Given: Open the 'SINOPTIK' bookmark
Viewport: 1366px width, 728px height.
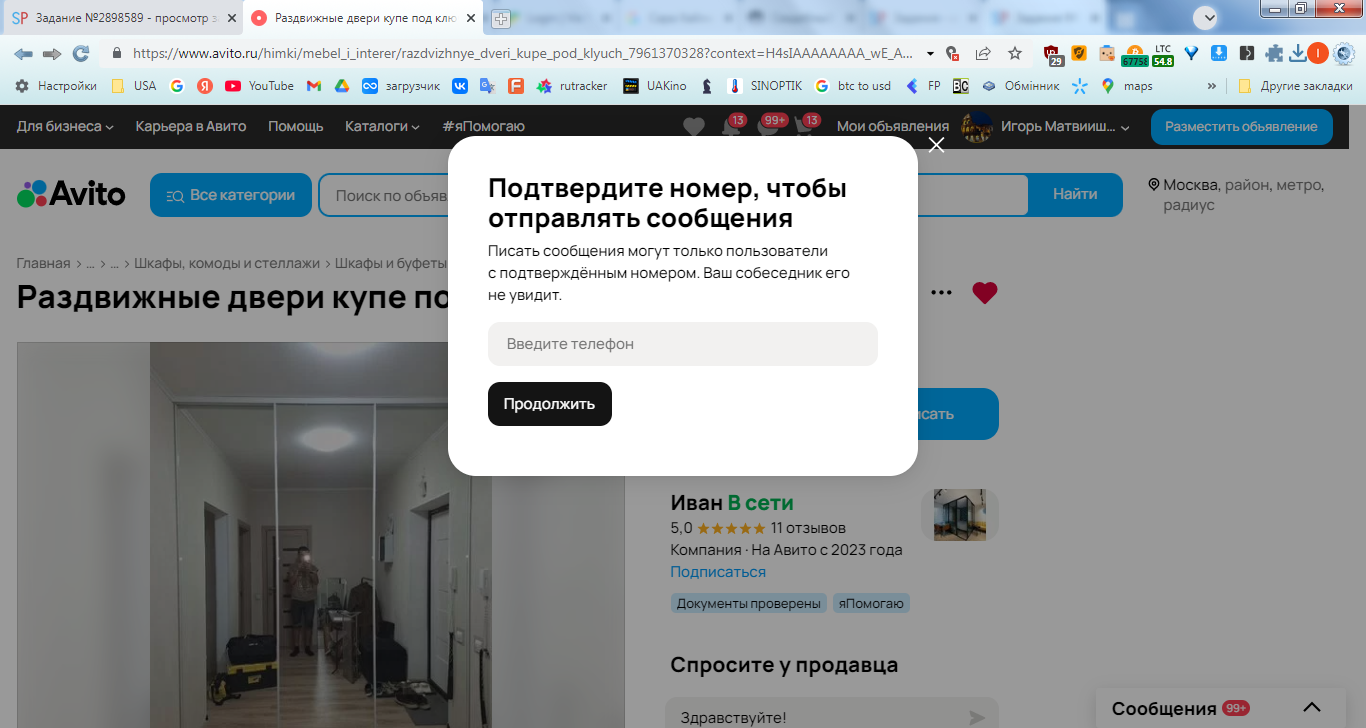Looking at the screenshot, I should [x=765, y=86].
